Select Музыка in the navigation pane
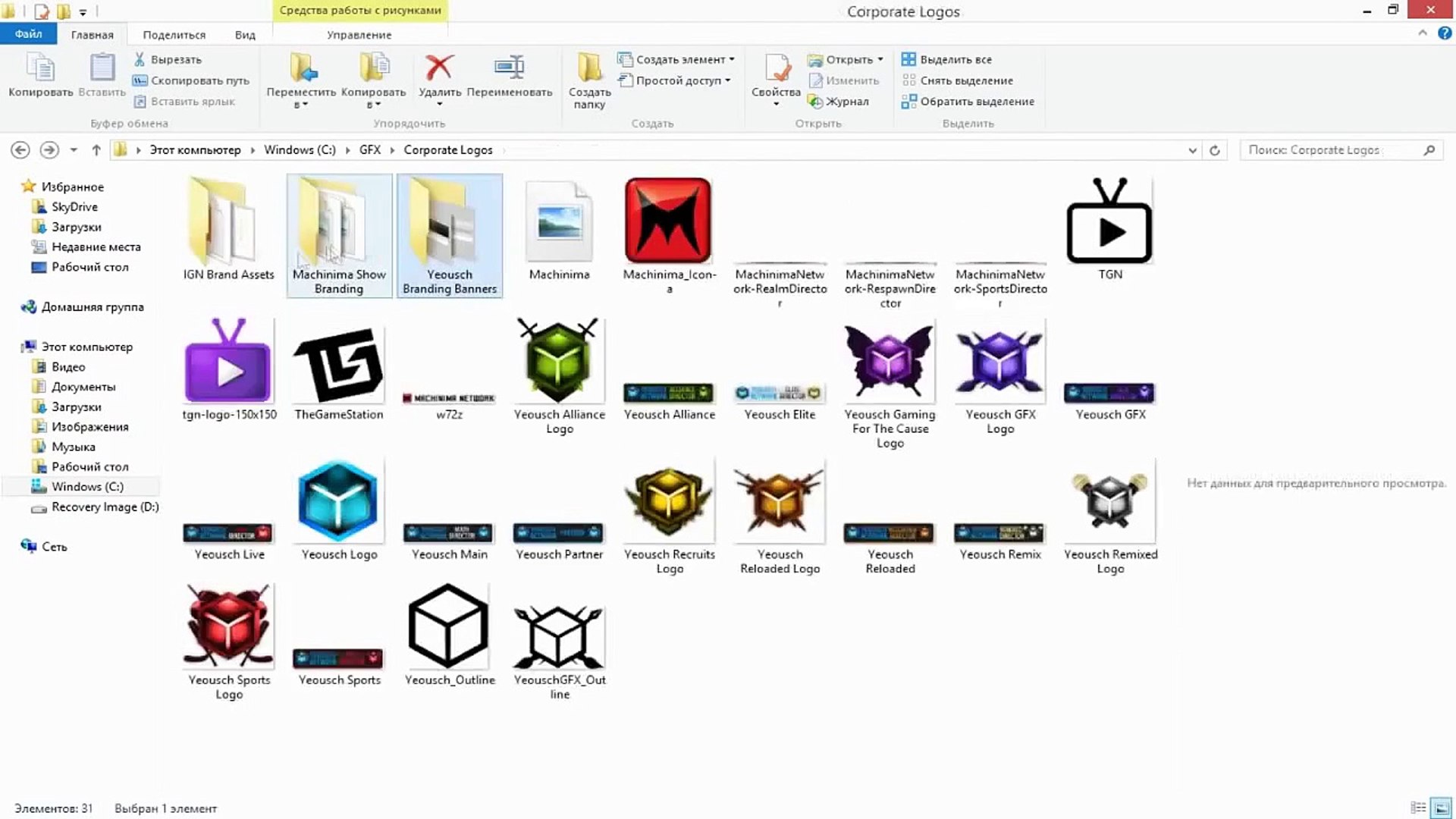 click(x=73, y=447)
